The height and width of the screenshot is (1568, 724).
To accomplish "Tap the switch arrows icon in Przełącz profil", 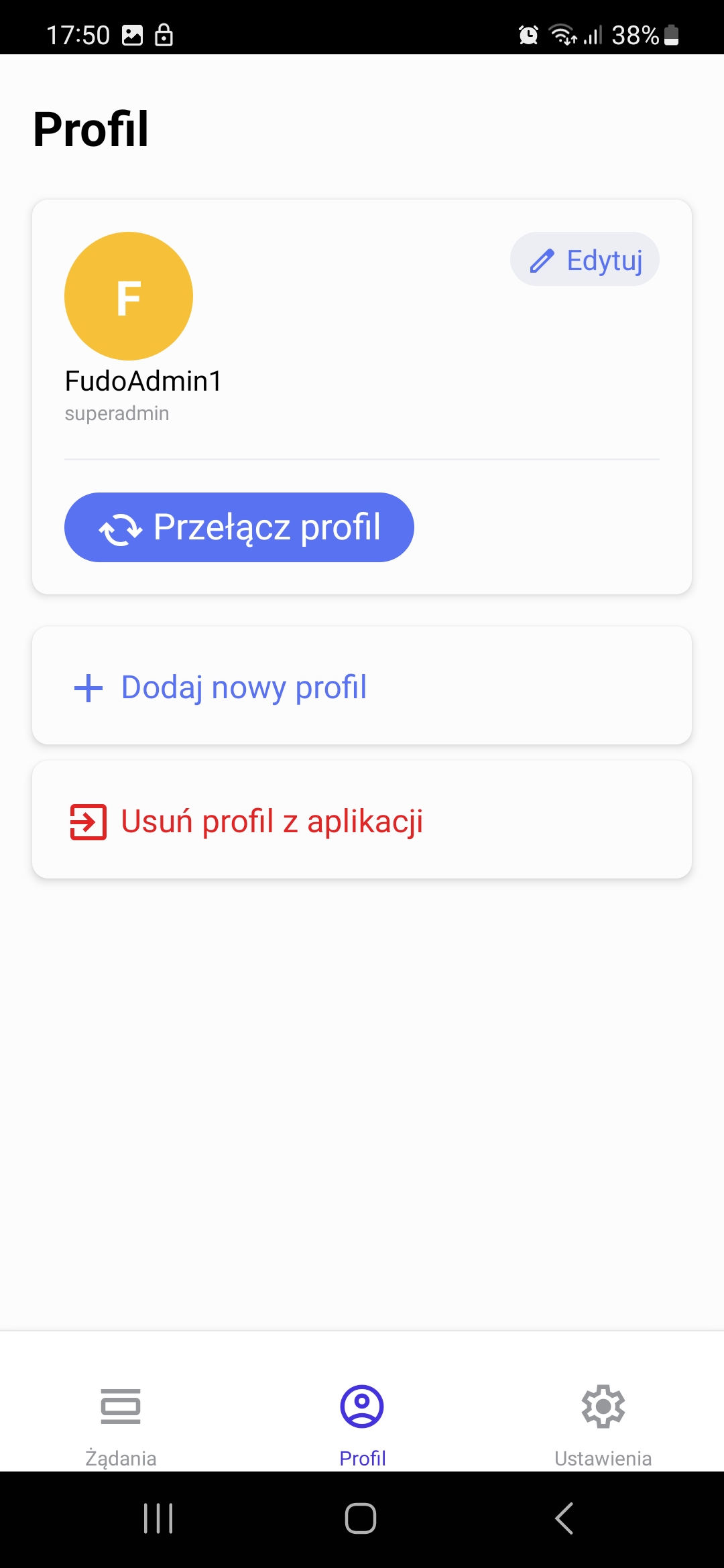I will [121, 529].
